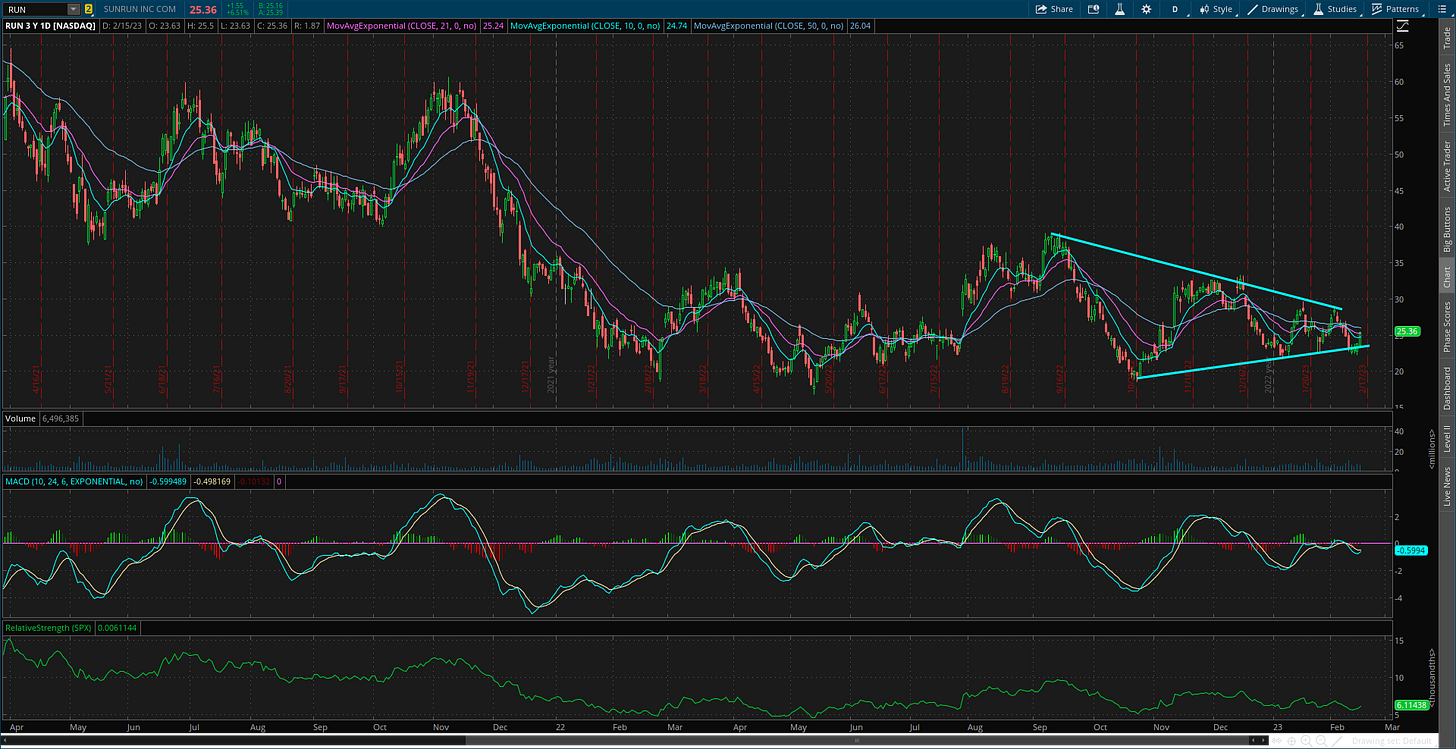The image size is (1456, 749).
Task: Click the yellow link number 2 icon
Action: pyautogui.click(x=89, y=9)
